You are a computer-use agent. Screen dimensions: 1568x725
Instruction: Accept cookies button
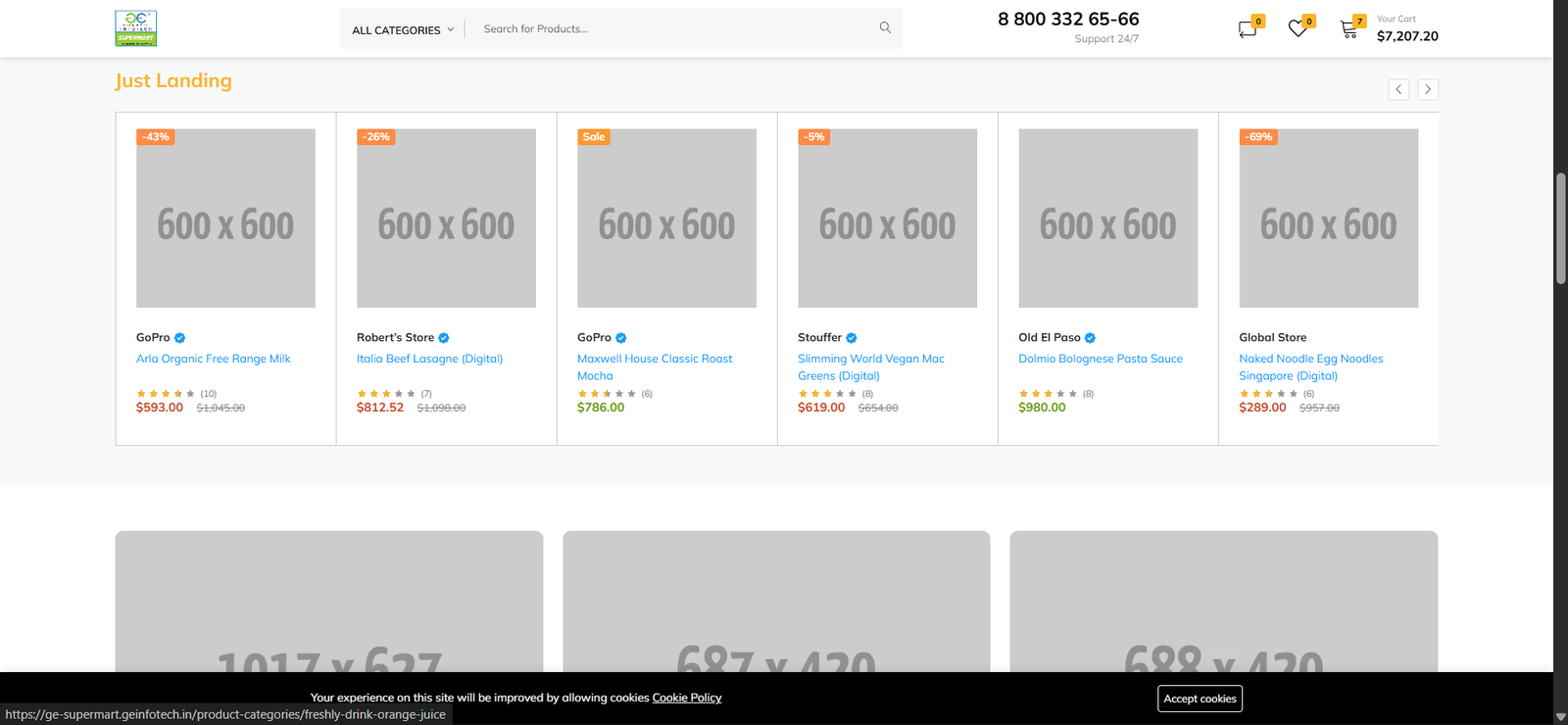click(1200, 699)
